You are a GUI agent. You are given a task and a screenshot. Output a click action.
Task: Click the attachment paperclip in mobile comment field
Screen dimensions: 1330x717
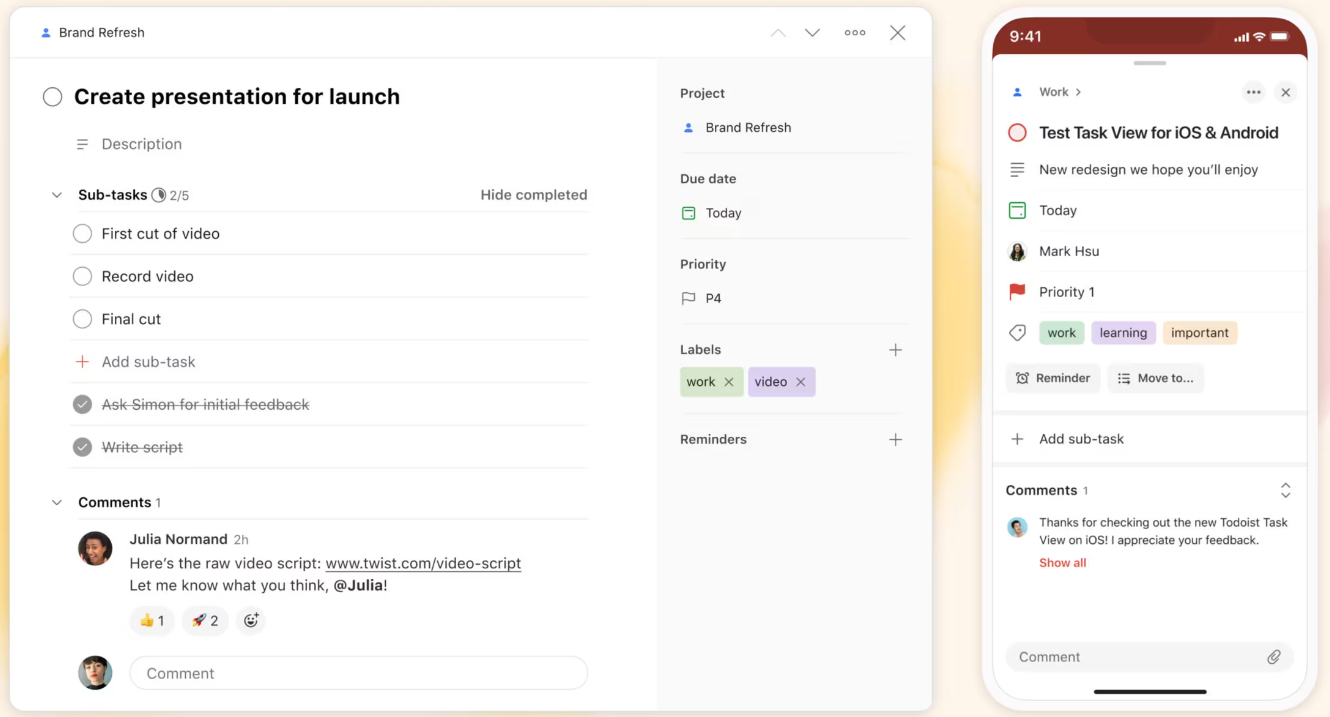point(1275,656)
